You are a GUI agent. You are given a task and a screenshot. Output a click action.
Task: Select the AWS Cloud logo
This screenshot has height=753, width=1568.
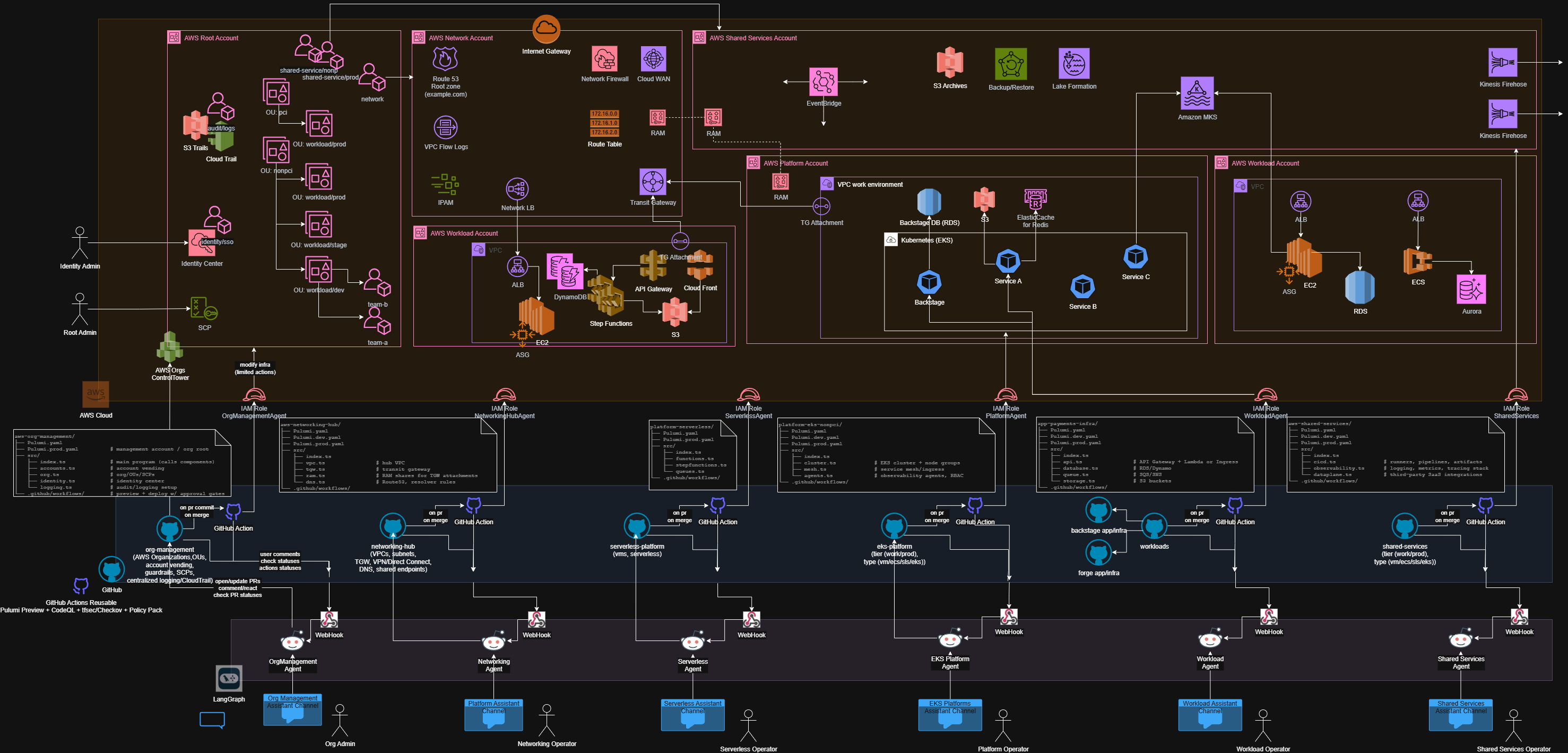(x=96, y=394)
